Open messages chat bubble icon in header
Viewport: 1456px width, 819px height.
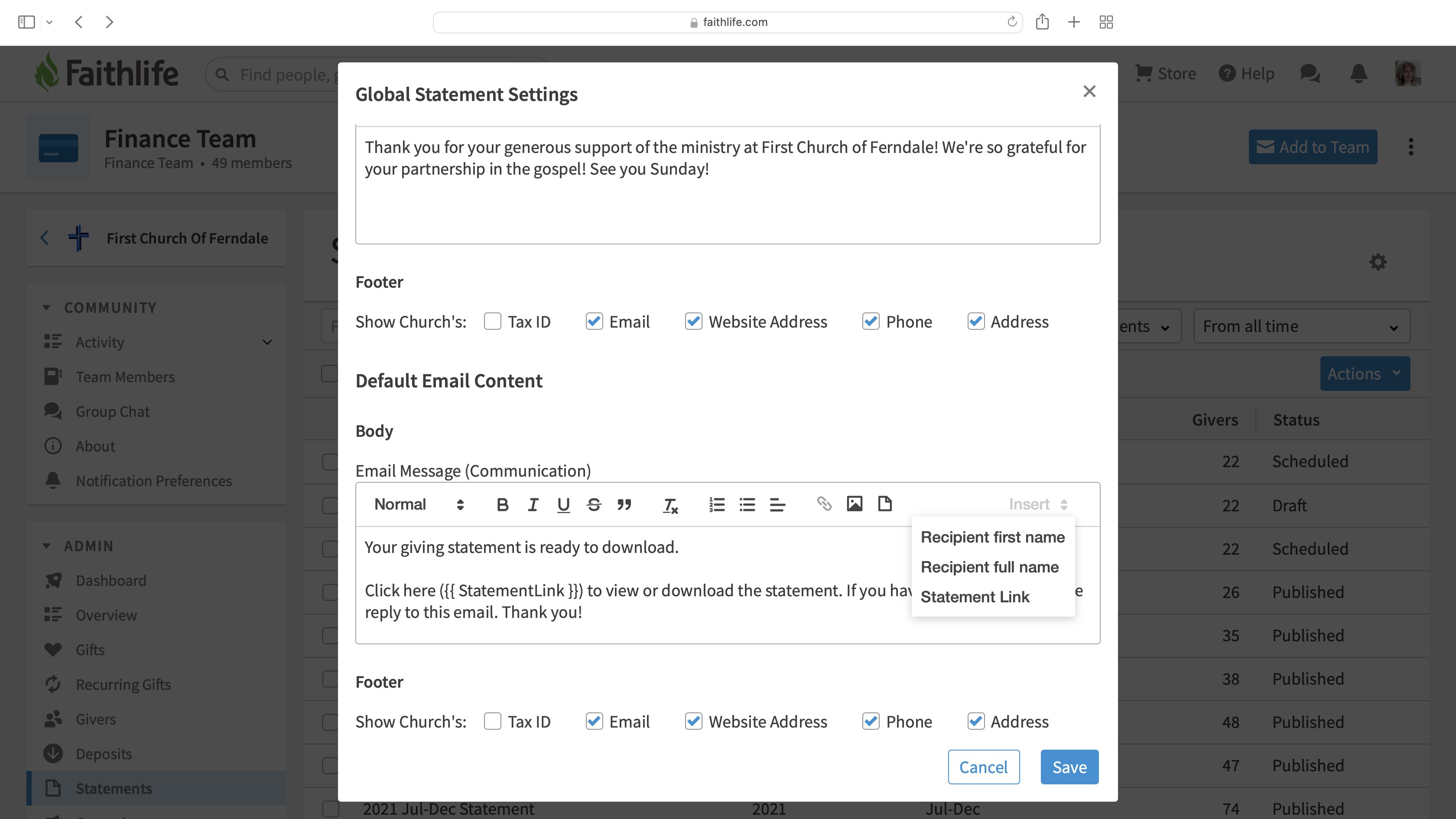coord(1310,74)
